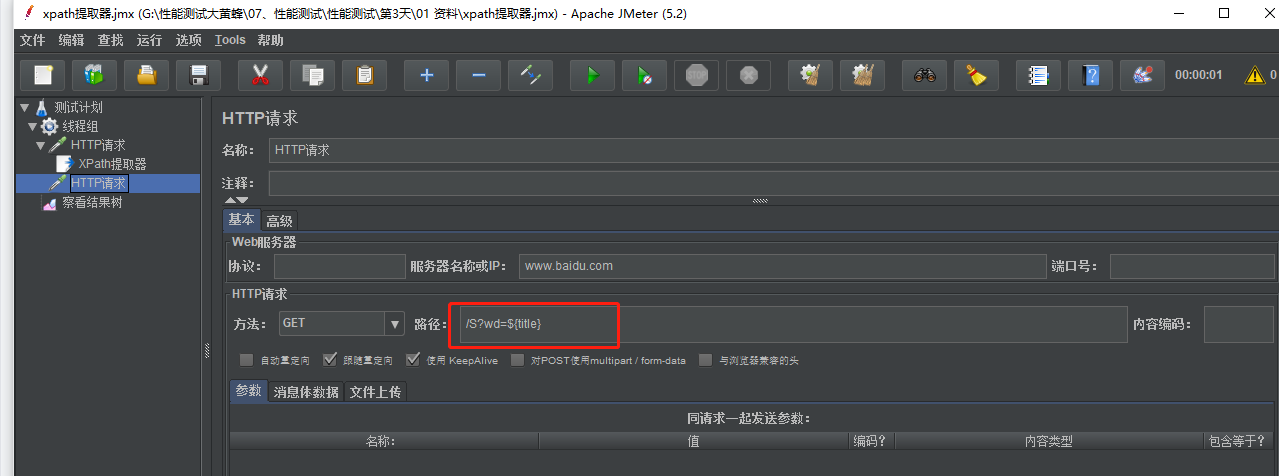Click the 内容类型 column header
Screen dimensions: 1279x476
1048,440
